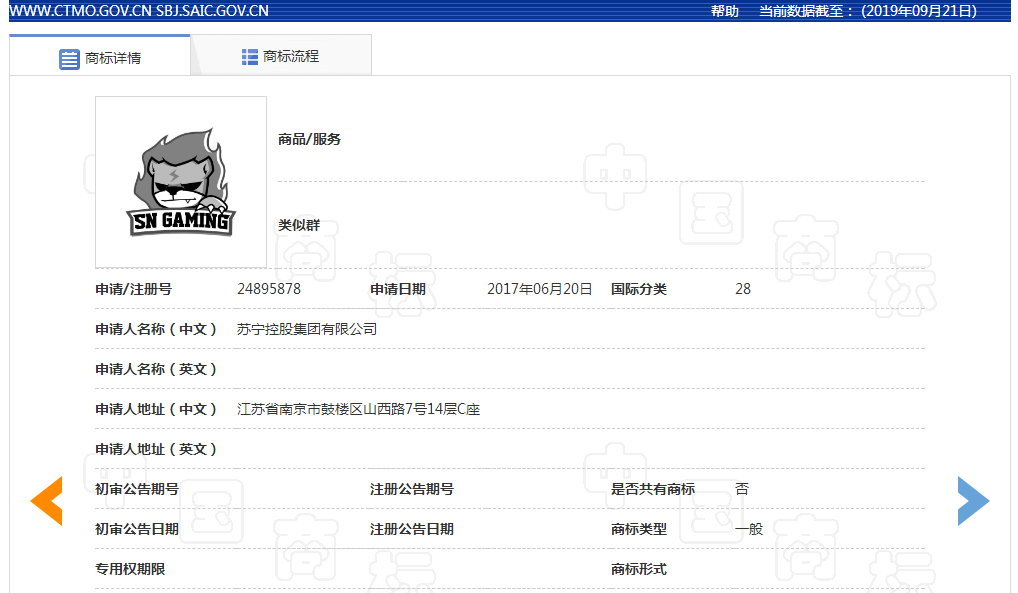1018x593 pixels.
Task: Click the 申请人地址（中文） label
Action: (156, 409)
